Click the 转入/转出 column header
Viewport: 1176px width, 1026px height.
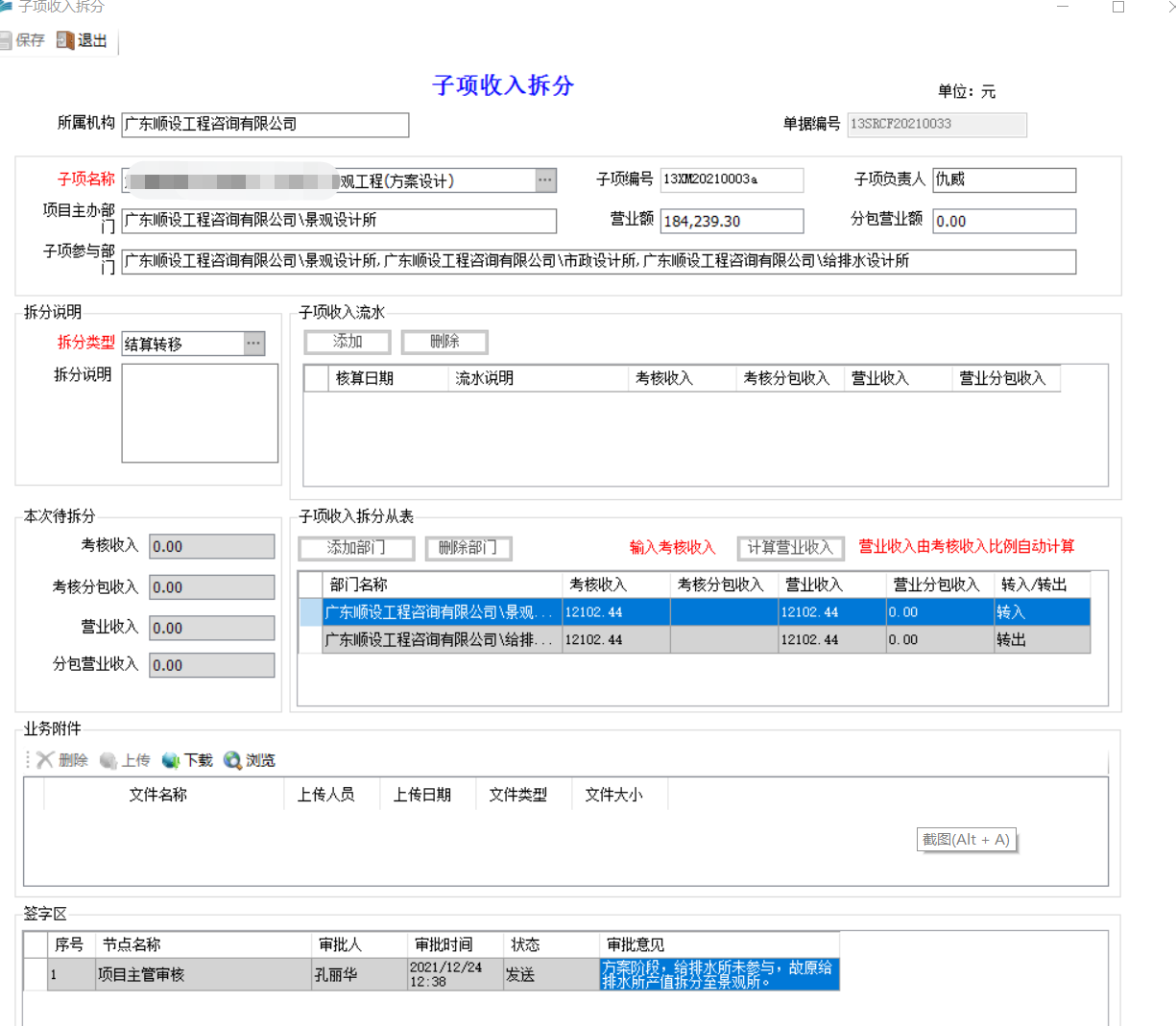(x=1042, y=585)
